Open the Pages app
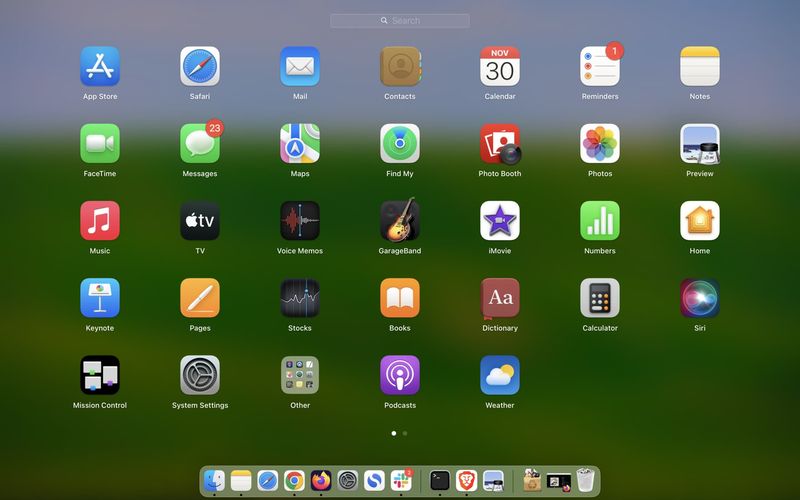Screen dimensions: 800x500 [x=200, y=298]
